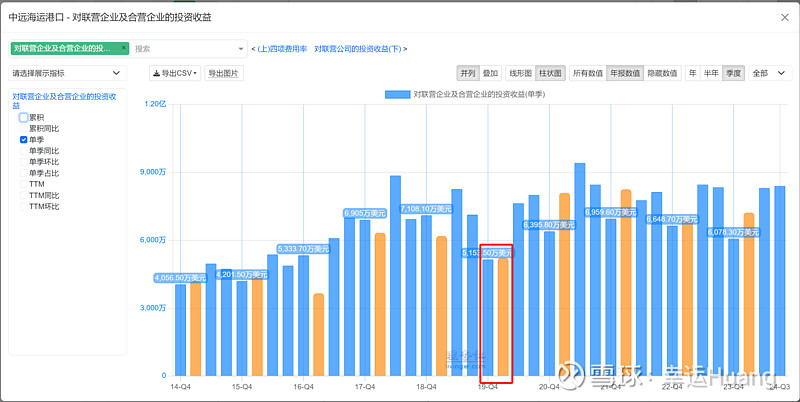This screenshot has width=800, height=402.
Task: Show only 年报数值 labels
Action: coord(625,73)
